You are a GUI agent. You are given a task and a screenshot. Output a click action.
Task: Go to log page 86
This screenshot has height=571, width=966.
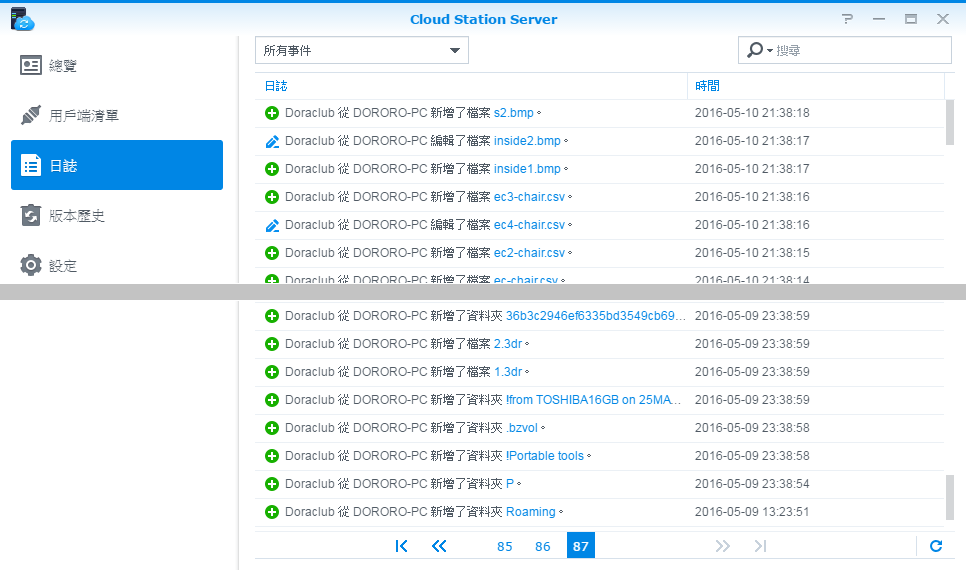543,546
